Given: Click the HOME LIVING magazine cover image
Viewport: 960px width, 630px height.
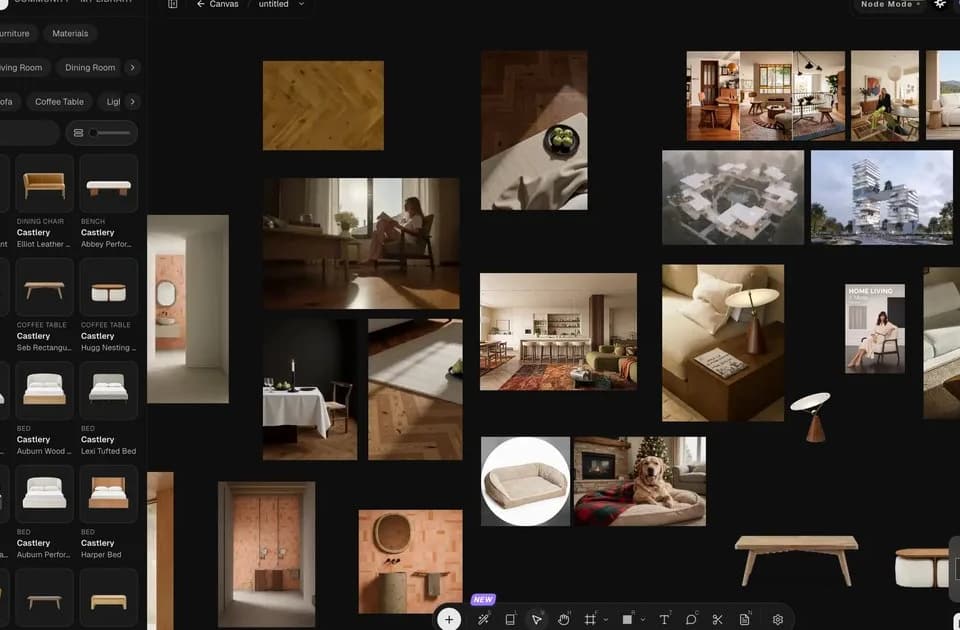Looking at the screenshot, I should click(875, 329).
